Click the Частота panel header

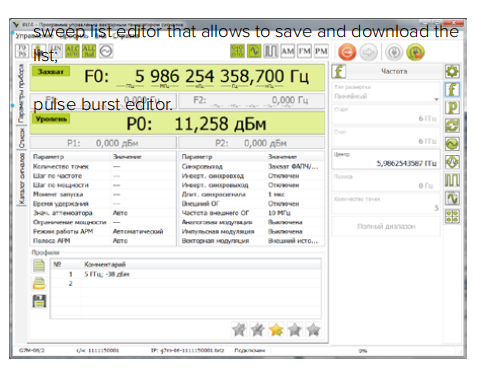tap(394, 71)
